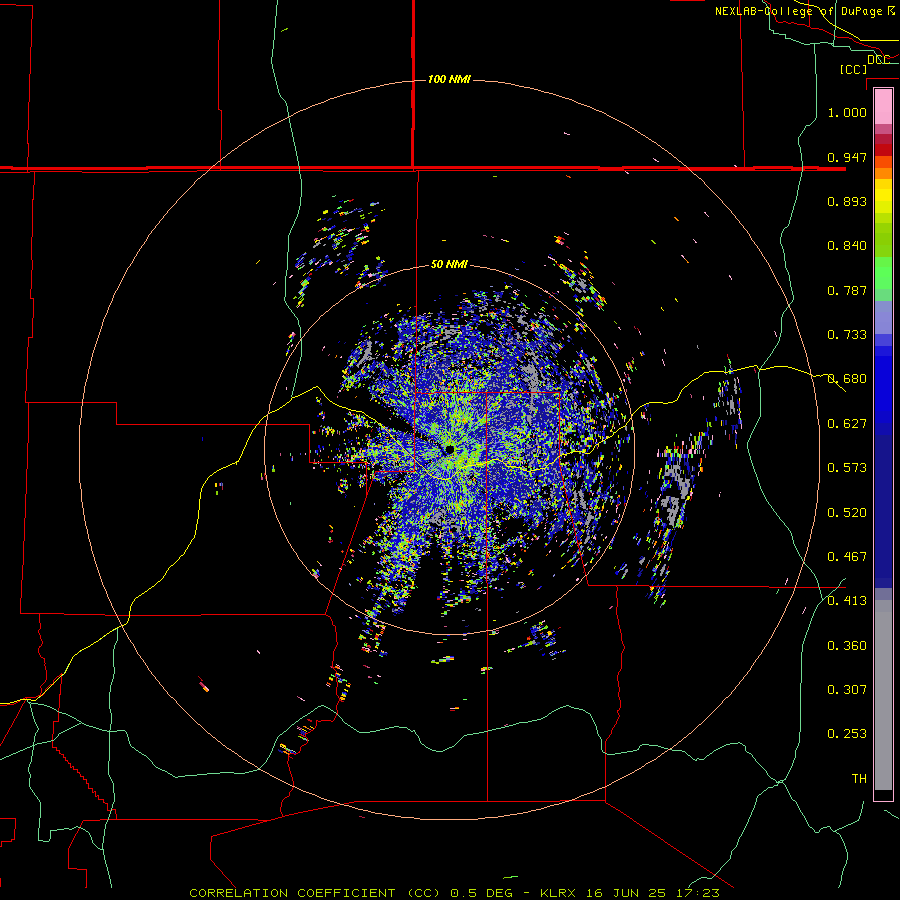Click the KLRX station identifier in caption

[559, 893]
